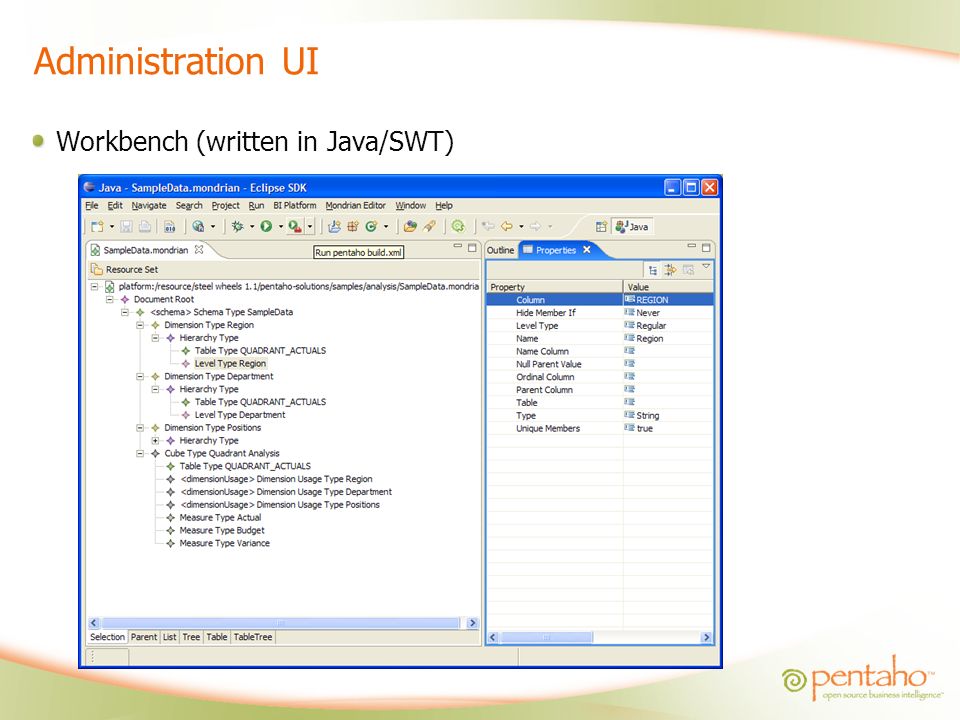Click the green refresh gear icon
The height and width of the screenshot is (720, 960).
pos(458,227)
